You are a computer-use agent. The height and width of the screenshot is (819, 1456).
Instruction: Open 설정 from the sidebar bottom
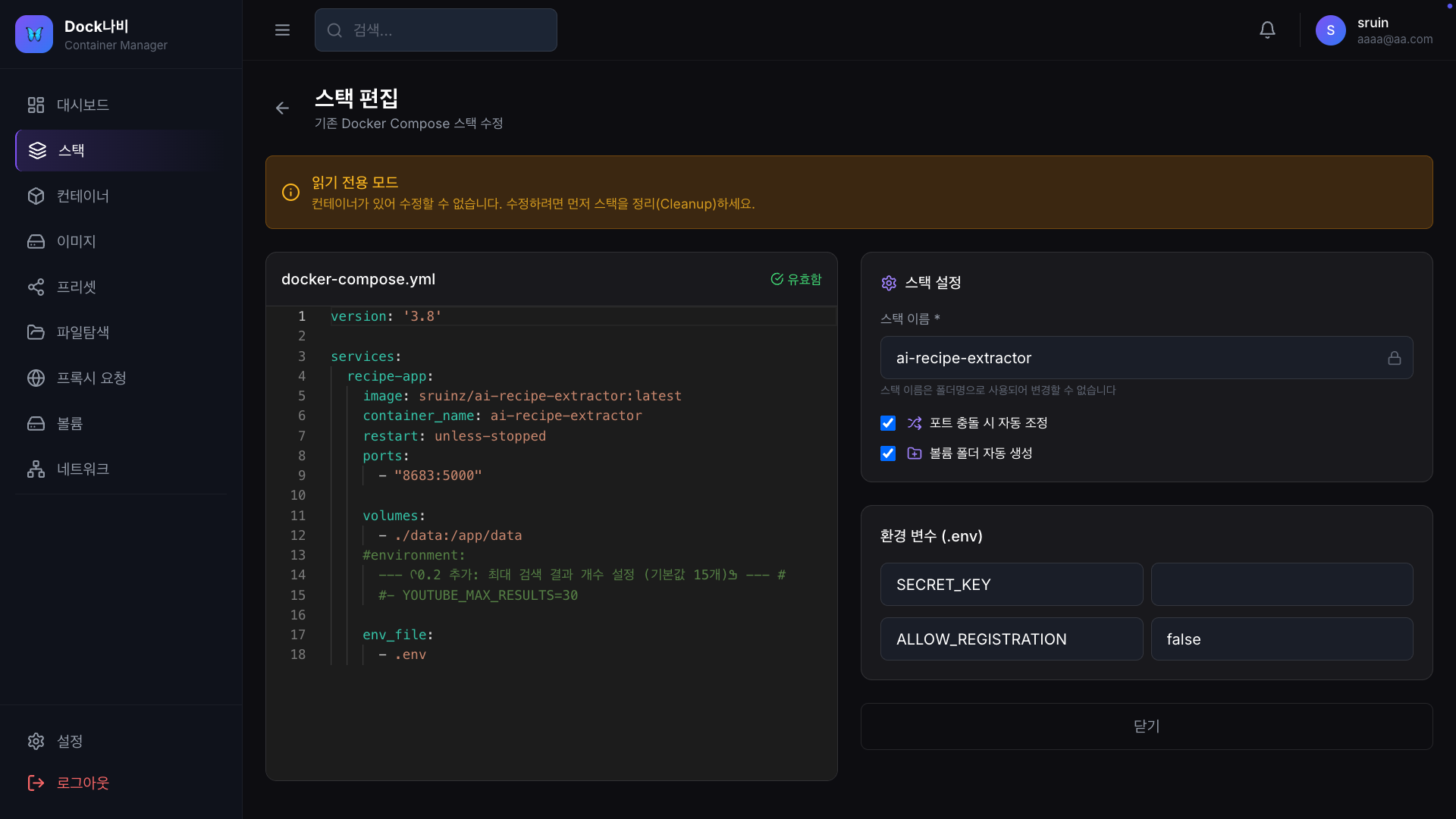coord(69,741)
